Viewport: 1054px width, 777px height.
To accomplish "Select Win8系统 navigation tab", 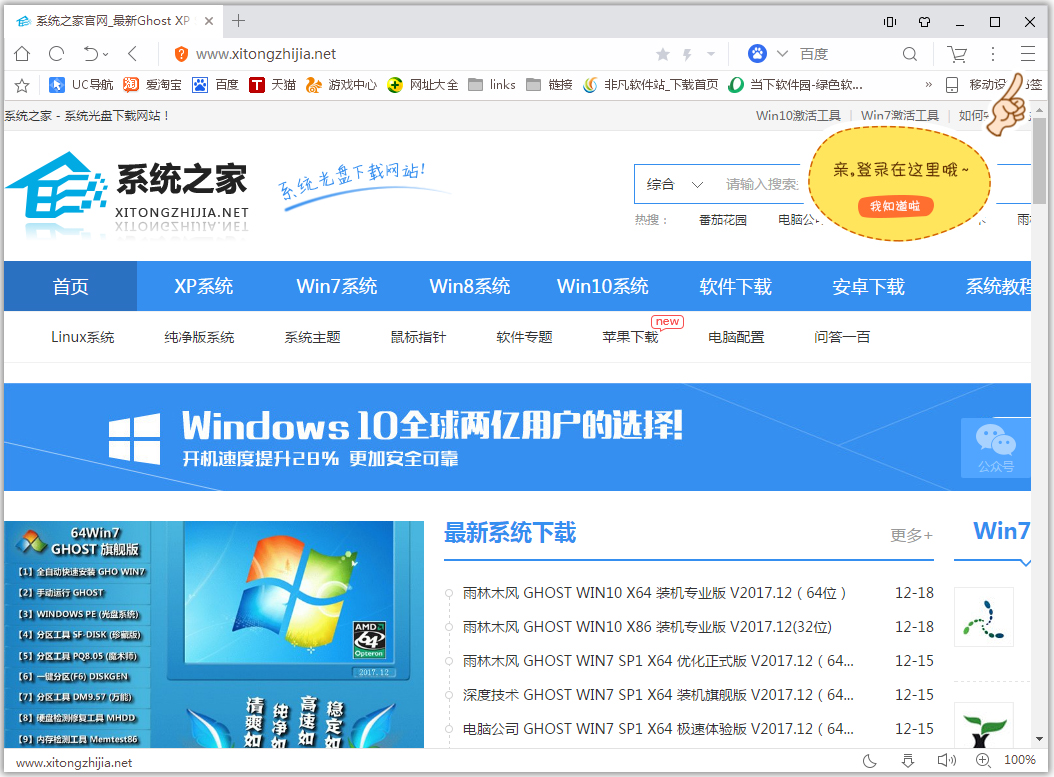I will [x=470, y=286].
